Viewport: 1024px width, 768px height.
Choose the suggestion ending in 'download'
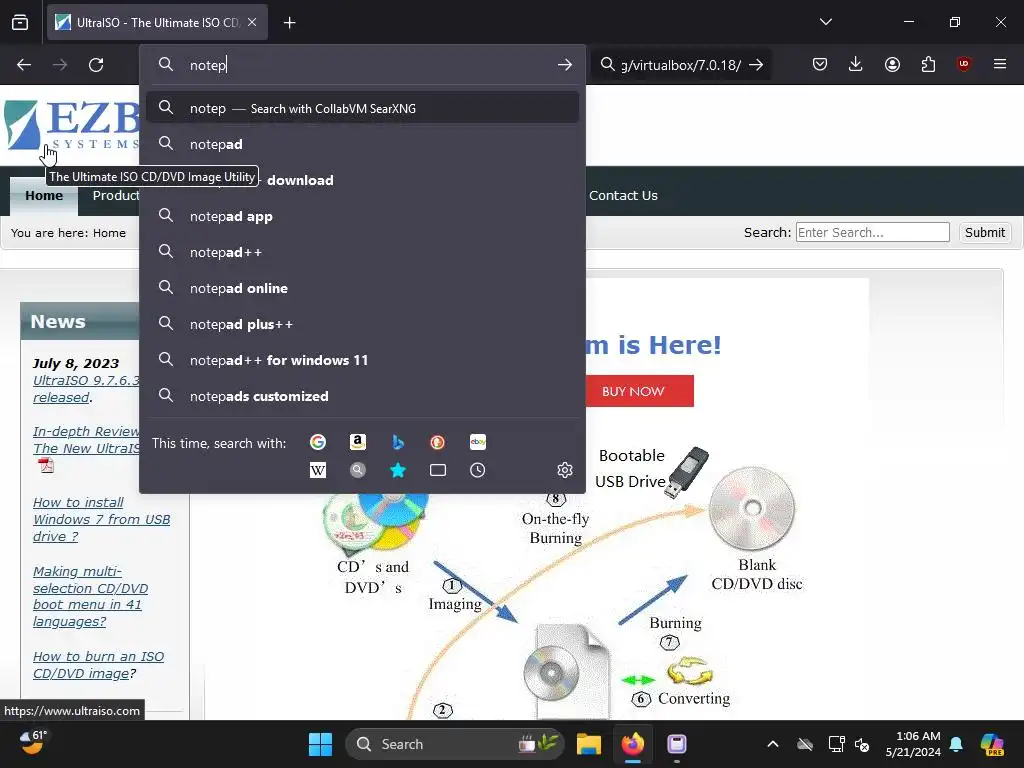click(362, 180)
